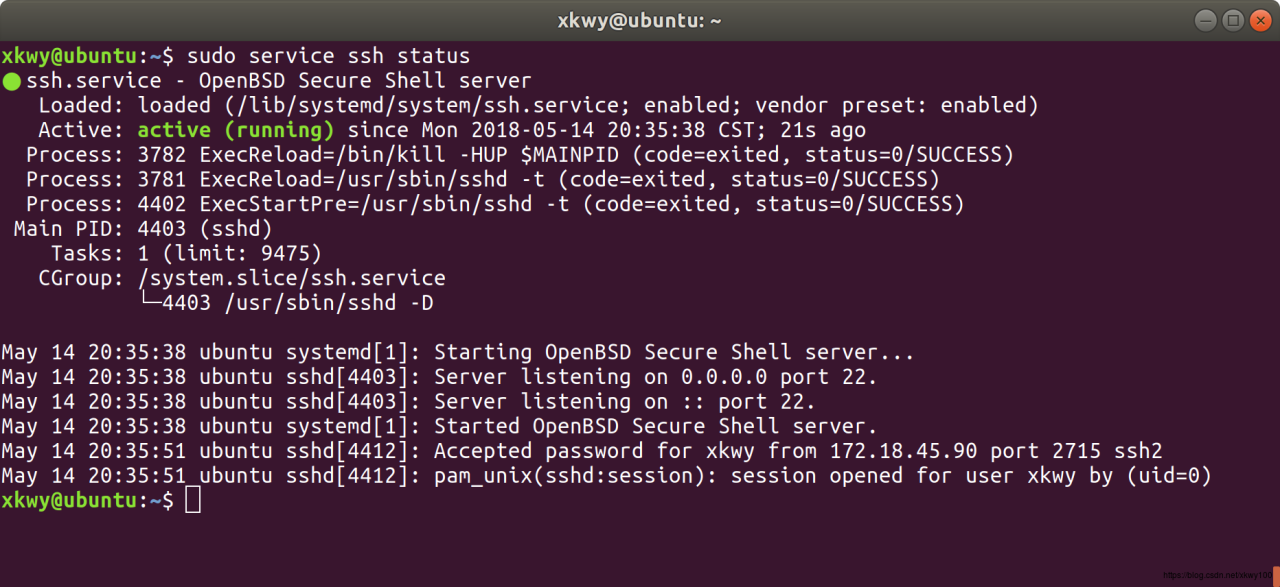Click the green ssh.service active status dot

11,80
